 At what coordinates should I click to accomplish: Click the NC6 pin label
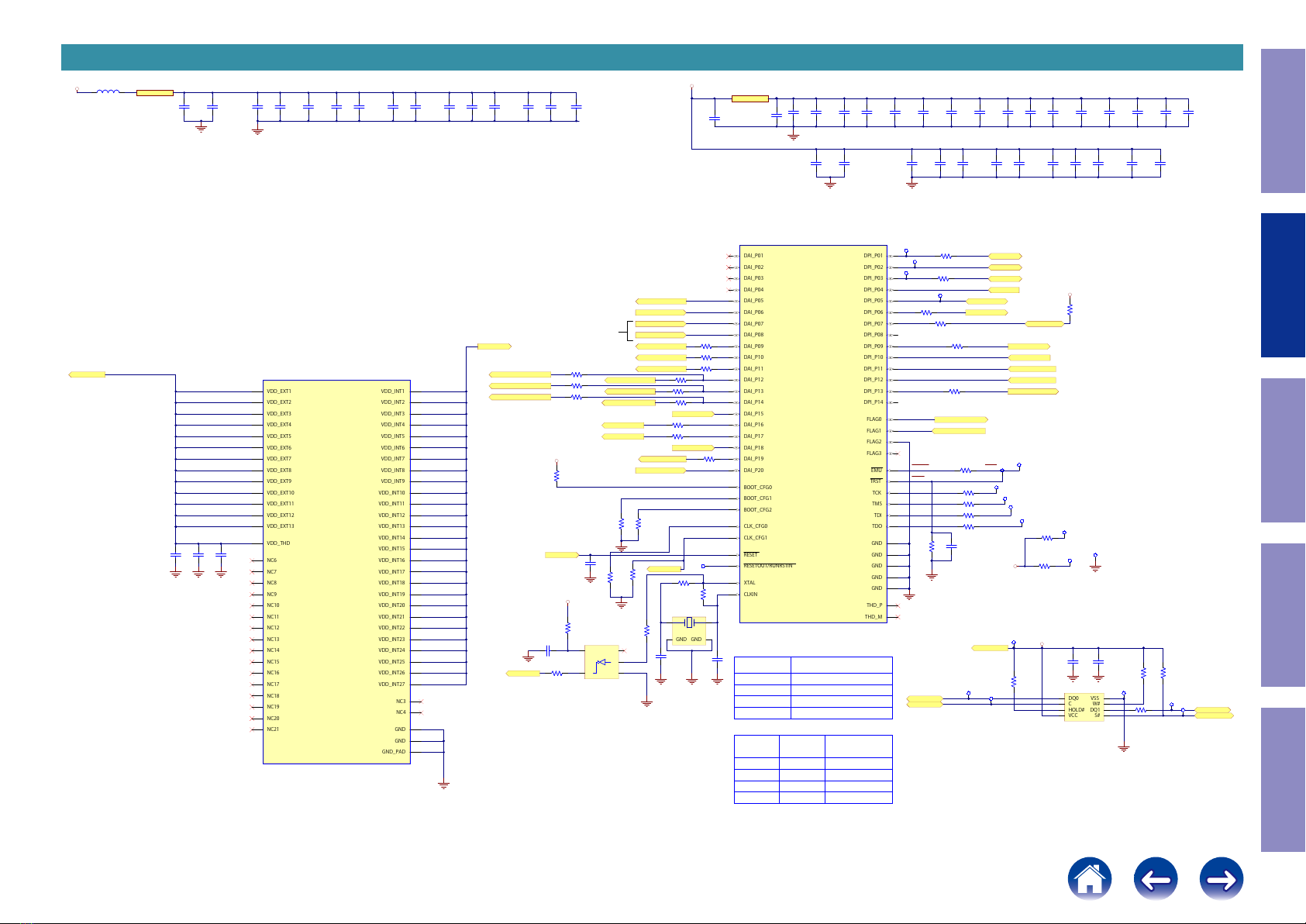(272, 560)
